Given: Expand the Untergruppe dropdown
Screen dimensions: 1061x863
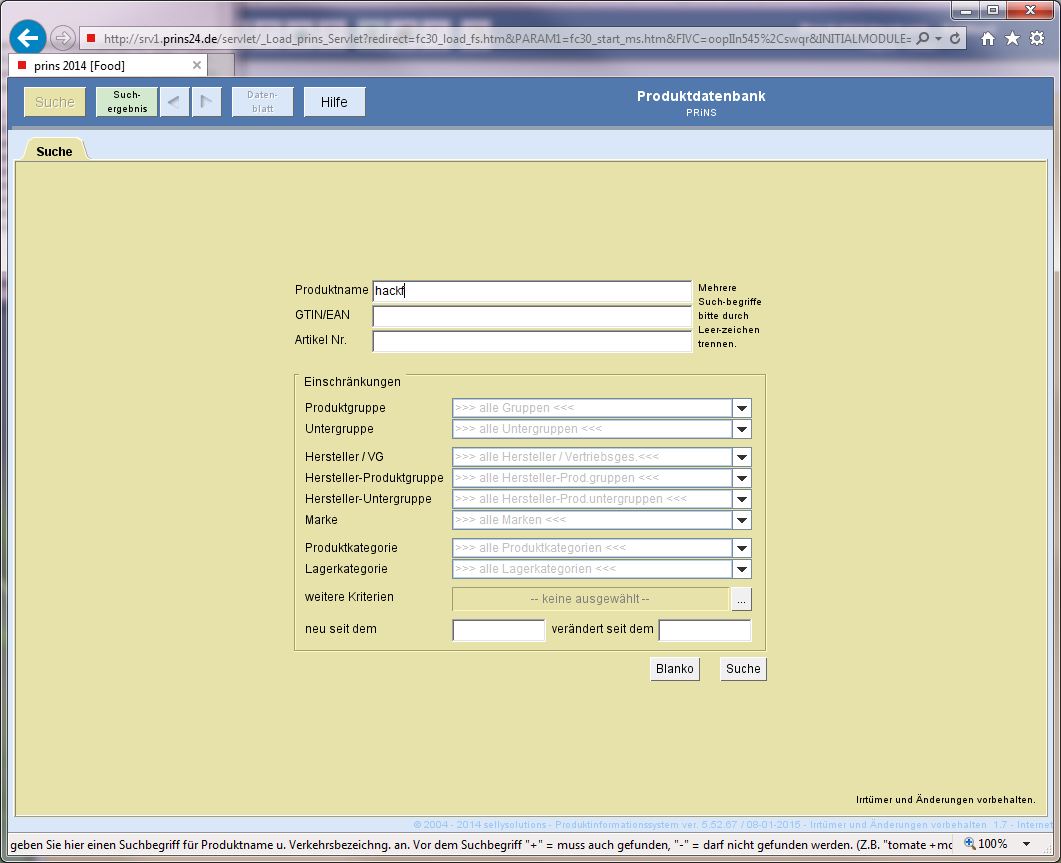Looking at the screenshot, I should [x=742, y=429].
